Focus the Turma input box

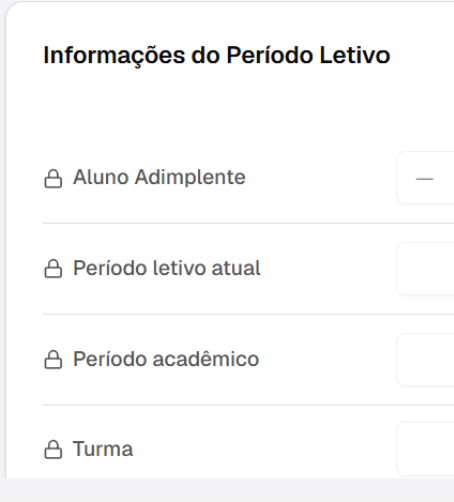425,449
